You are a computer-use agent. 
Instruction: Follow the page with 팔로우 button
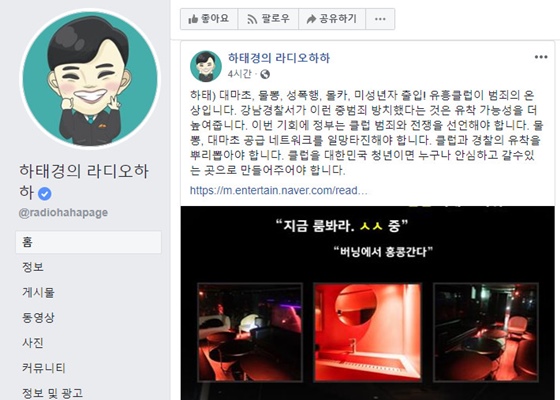click(268, 19)
